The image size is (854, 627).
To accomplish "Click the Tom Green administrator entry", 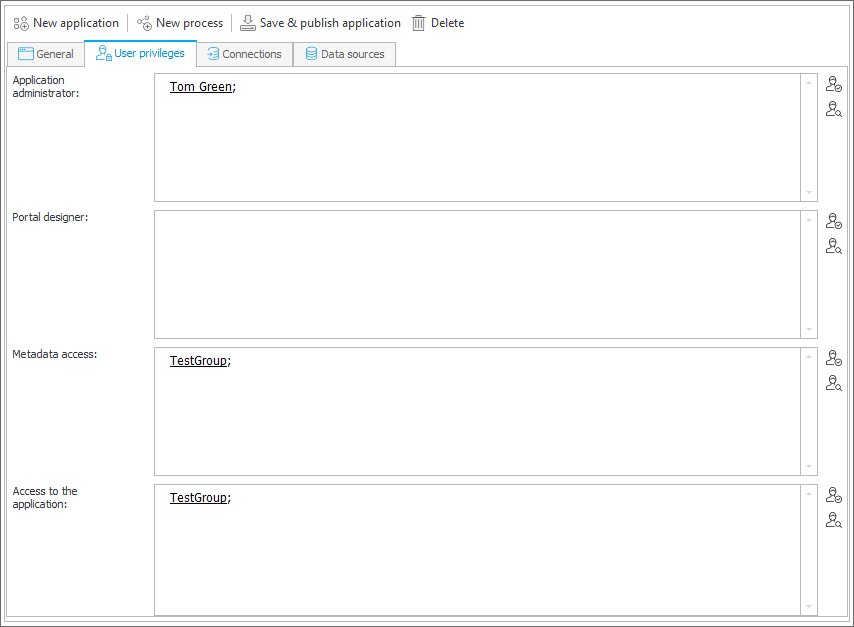I will 200,87.
